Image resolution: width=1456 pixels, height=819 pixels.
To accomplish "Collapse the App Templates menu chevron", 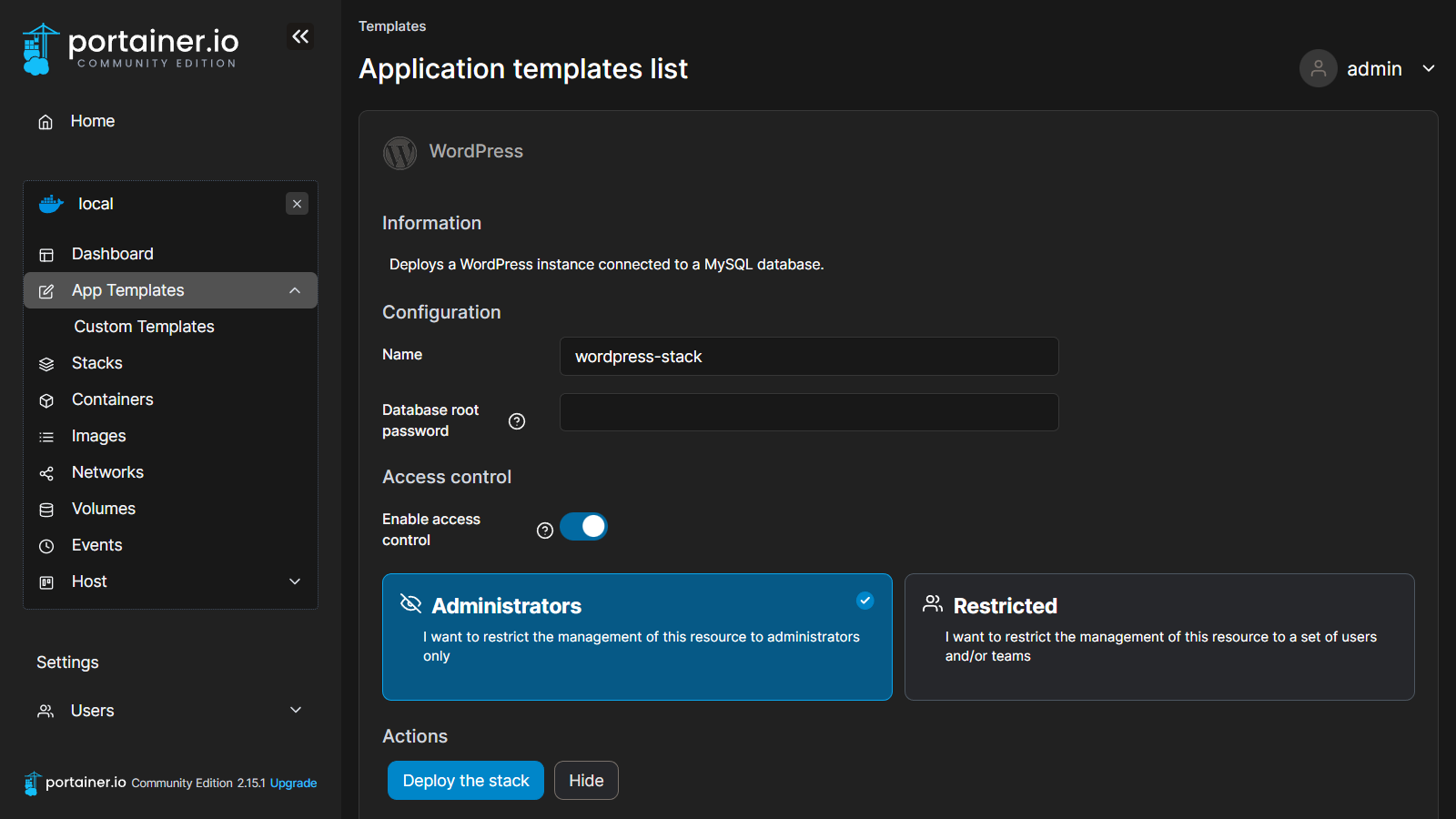I will tap(295, 290).
